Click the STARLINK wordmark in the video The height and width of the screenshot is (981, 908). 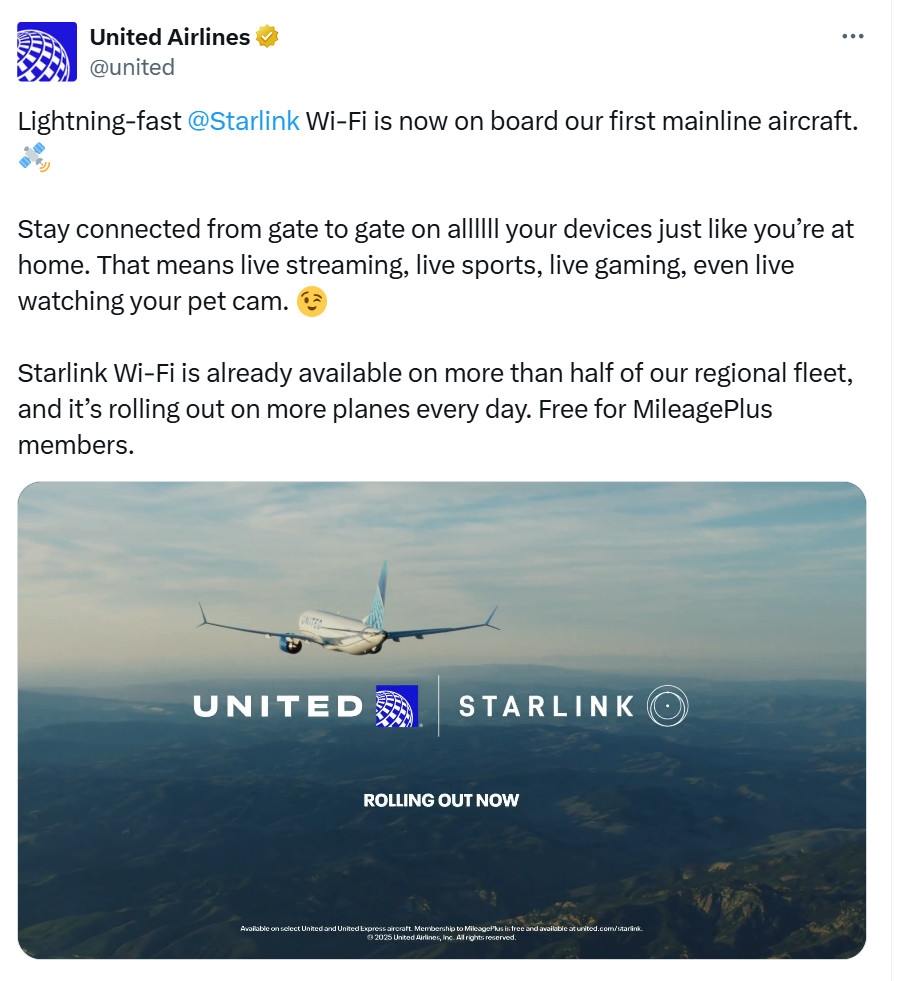pyautogui.click(x=546, y=706)
